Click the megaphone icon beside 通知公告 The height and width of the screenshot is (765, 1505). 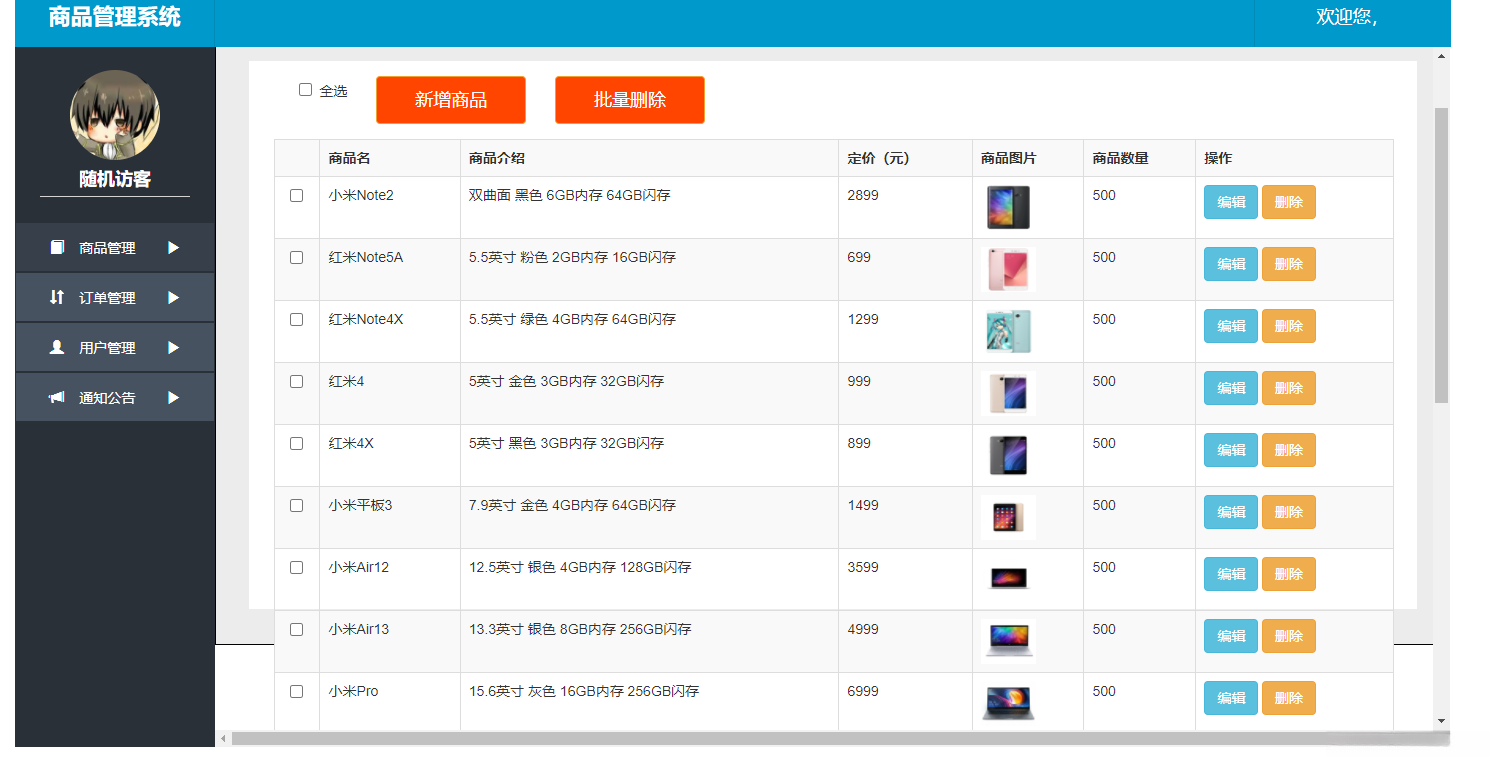click(x=57, y=397)
